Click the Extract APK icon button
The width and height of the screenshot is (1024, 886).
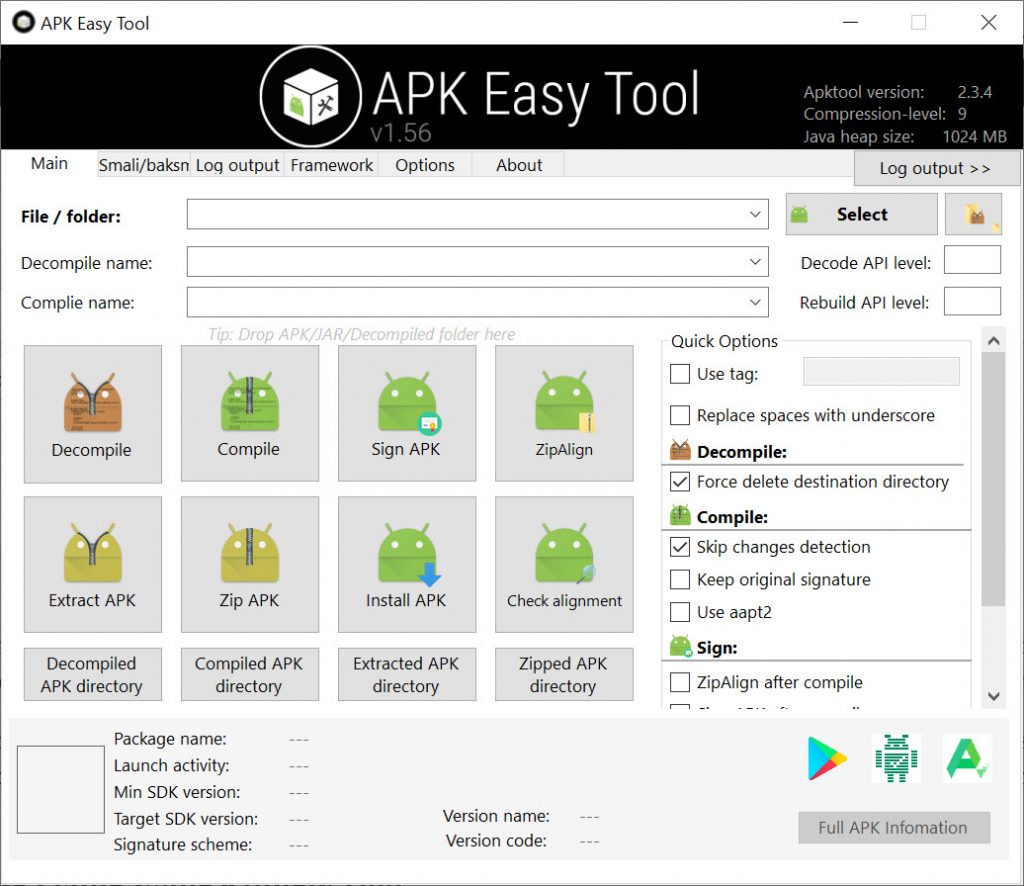(93, 565)
